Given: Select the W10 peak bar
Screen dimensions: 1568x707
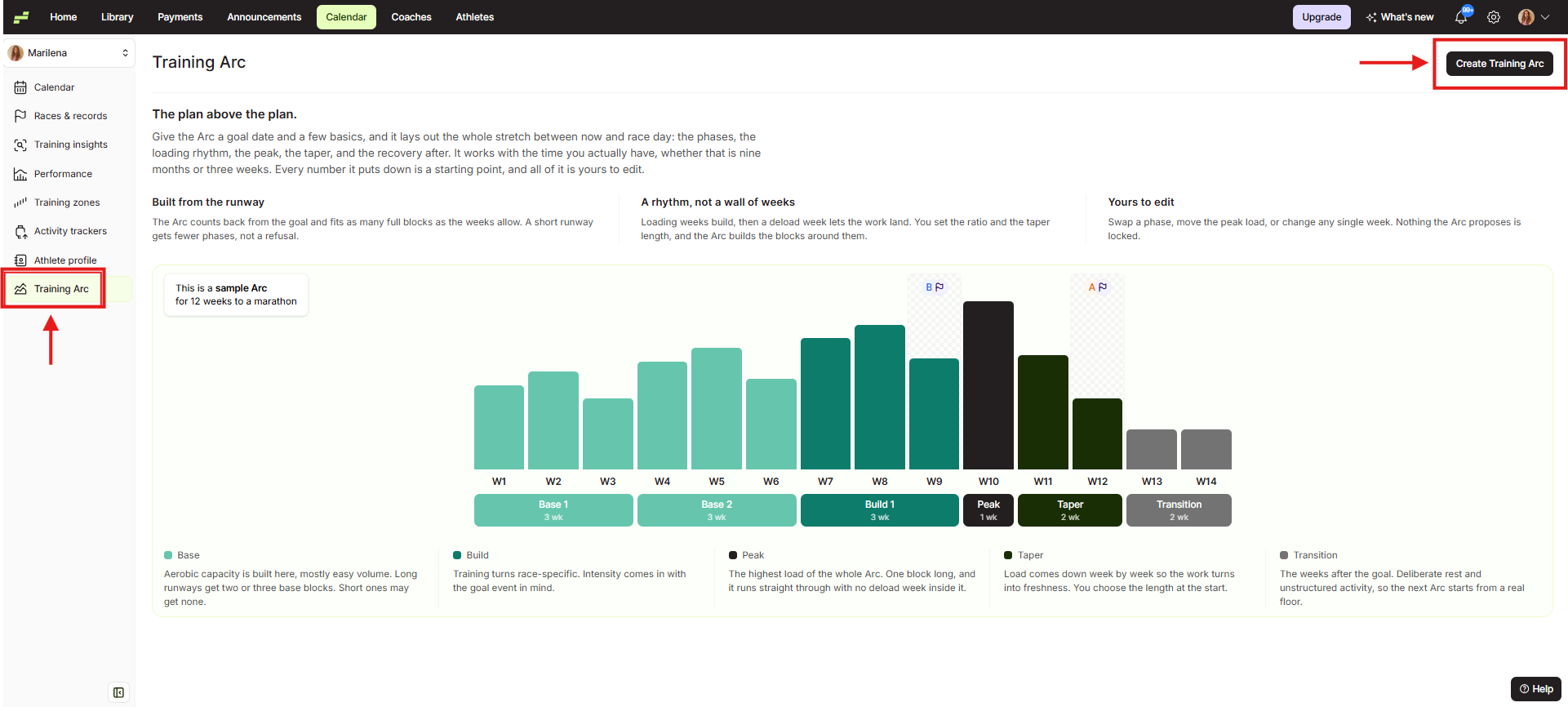Looking at the screenshot, I should point(988,385).
